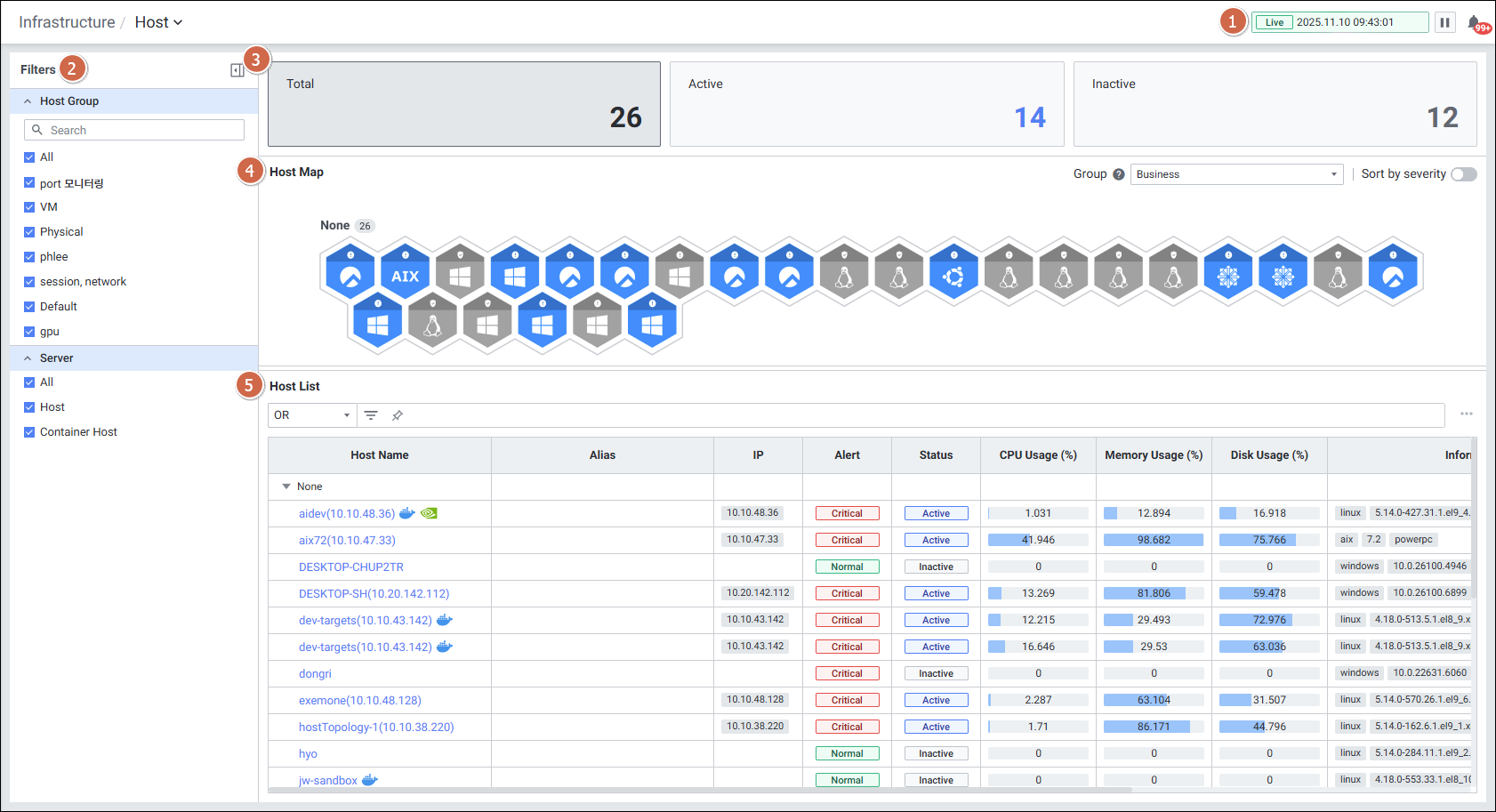The height and width of the screenshot is (812, 1496).
Task: Open the notifications bell
Action: tap(1475, 22)
